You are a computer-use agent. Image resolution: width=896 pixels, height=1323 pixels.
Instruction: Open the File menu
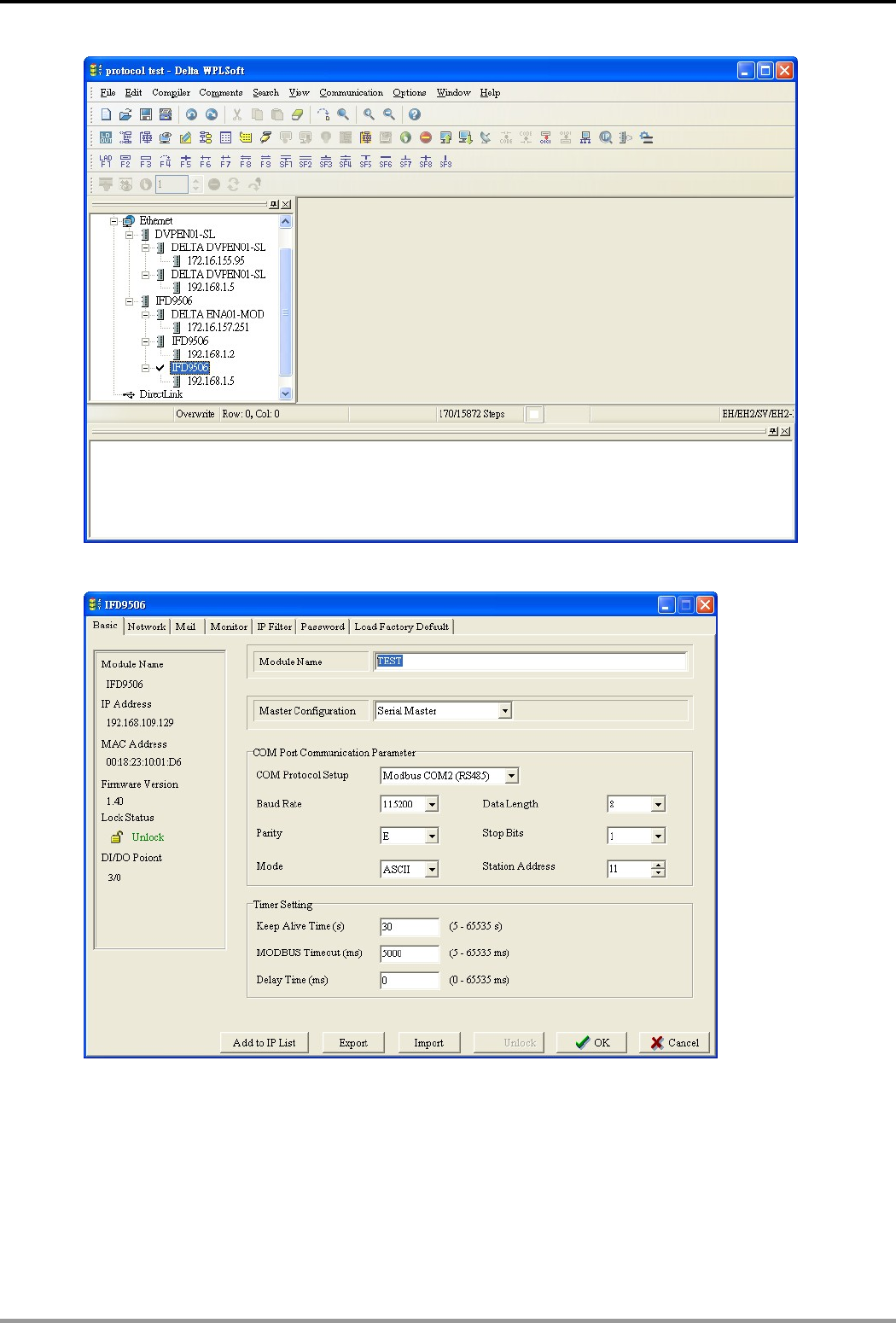point(108,92)
